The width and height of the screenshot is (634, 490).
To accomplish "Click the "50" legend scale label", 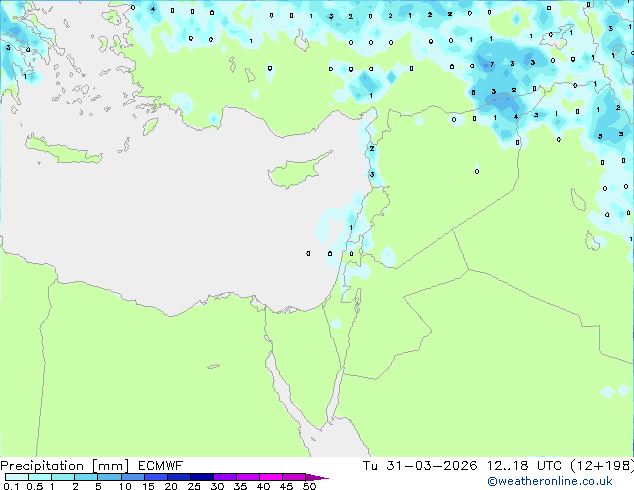I will (x=309, y=486).
